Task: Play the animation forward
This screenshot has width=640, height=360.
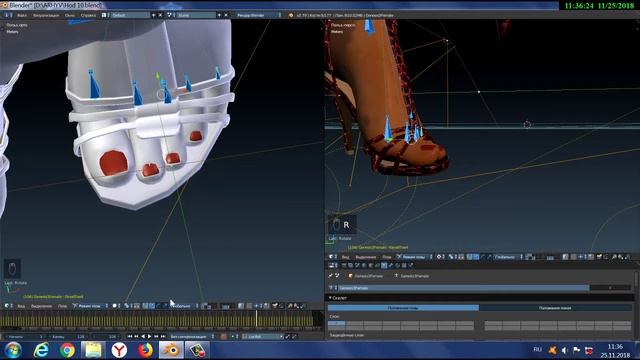Action: tap(149, 337)
